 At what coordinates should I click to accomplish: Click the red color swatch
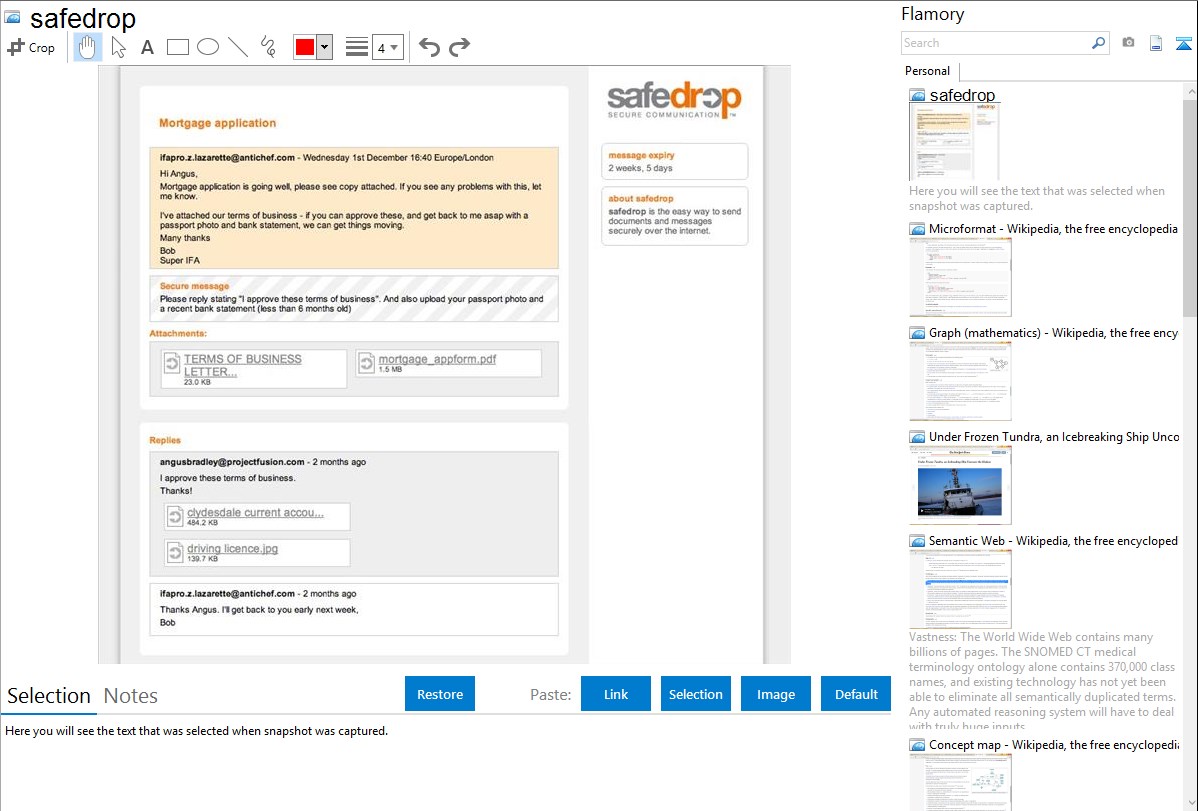click(x=305, y=47)
